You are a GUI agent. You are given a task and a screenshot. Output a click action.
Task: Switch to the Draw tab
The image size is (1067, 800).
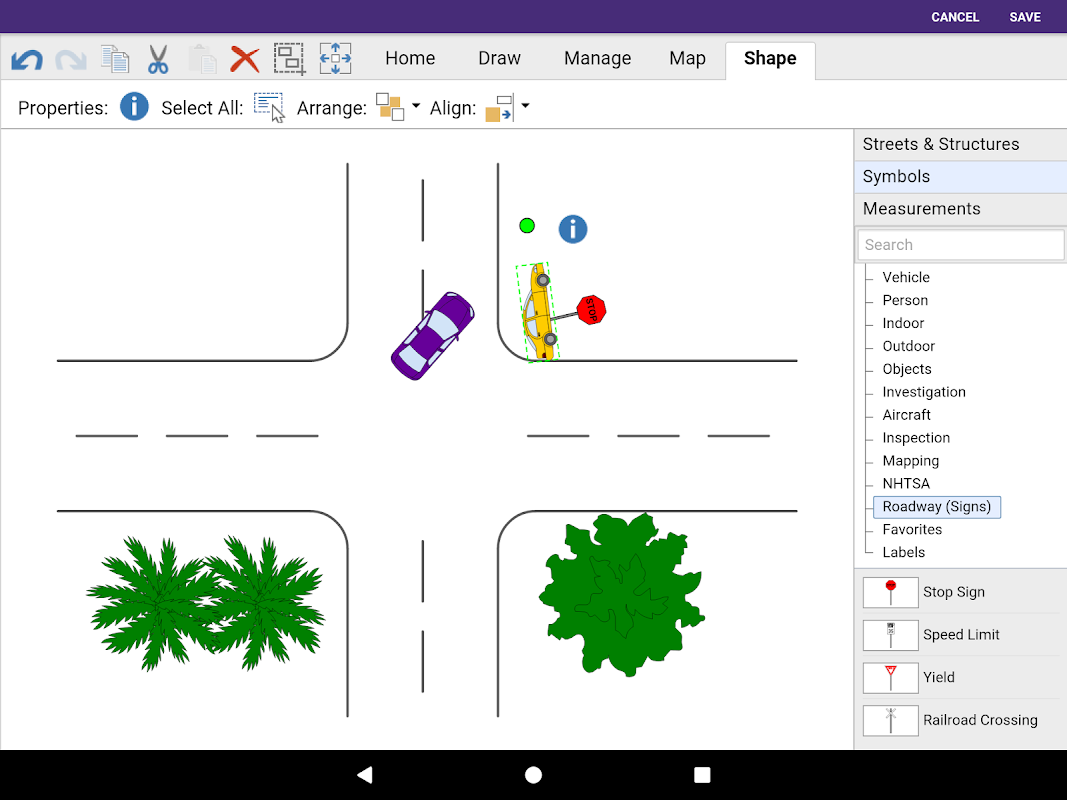(499, 58)
